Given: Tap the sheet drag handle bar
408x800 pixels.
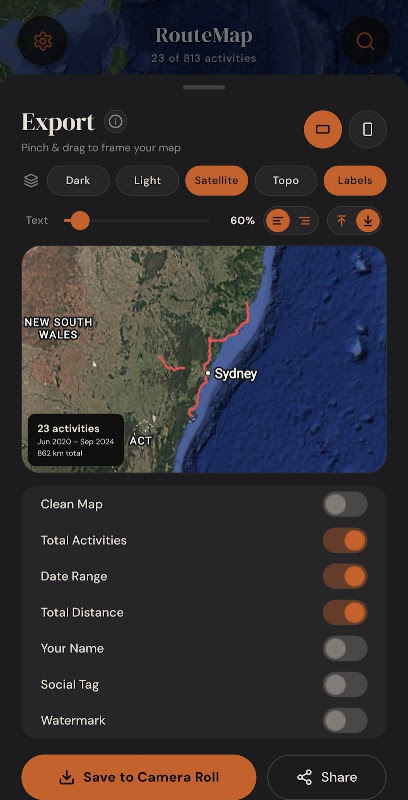Looking at the screenshot, I should point(204,87).
